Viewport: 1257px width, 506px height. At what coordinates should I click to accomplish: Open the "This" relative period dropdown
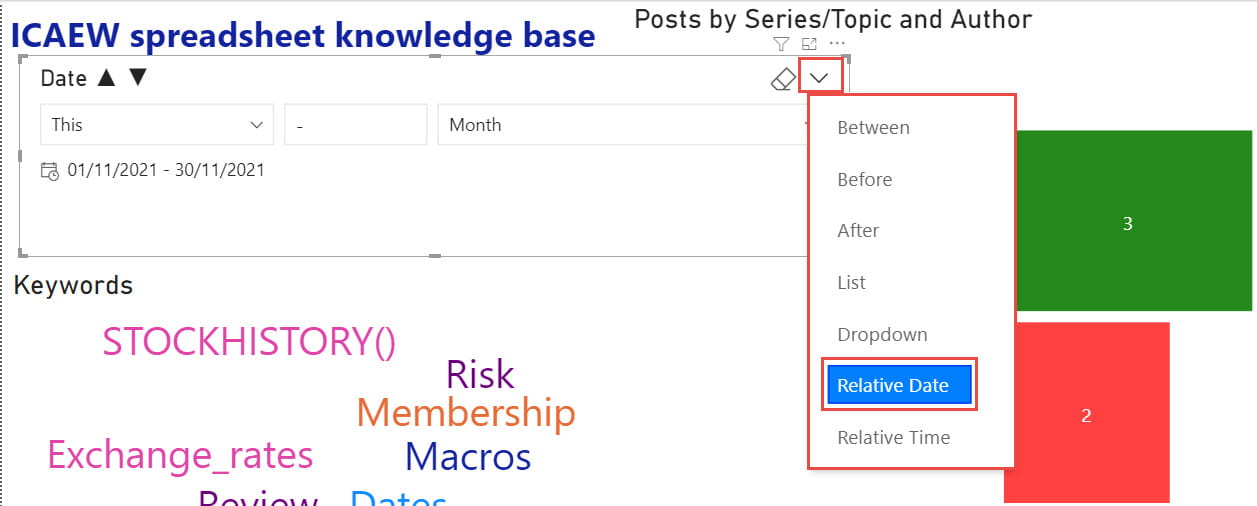pyautogui.click(x=156, y=125)
